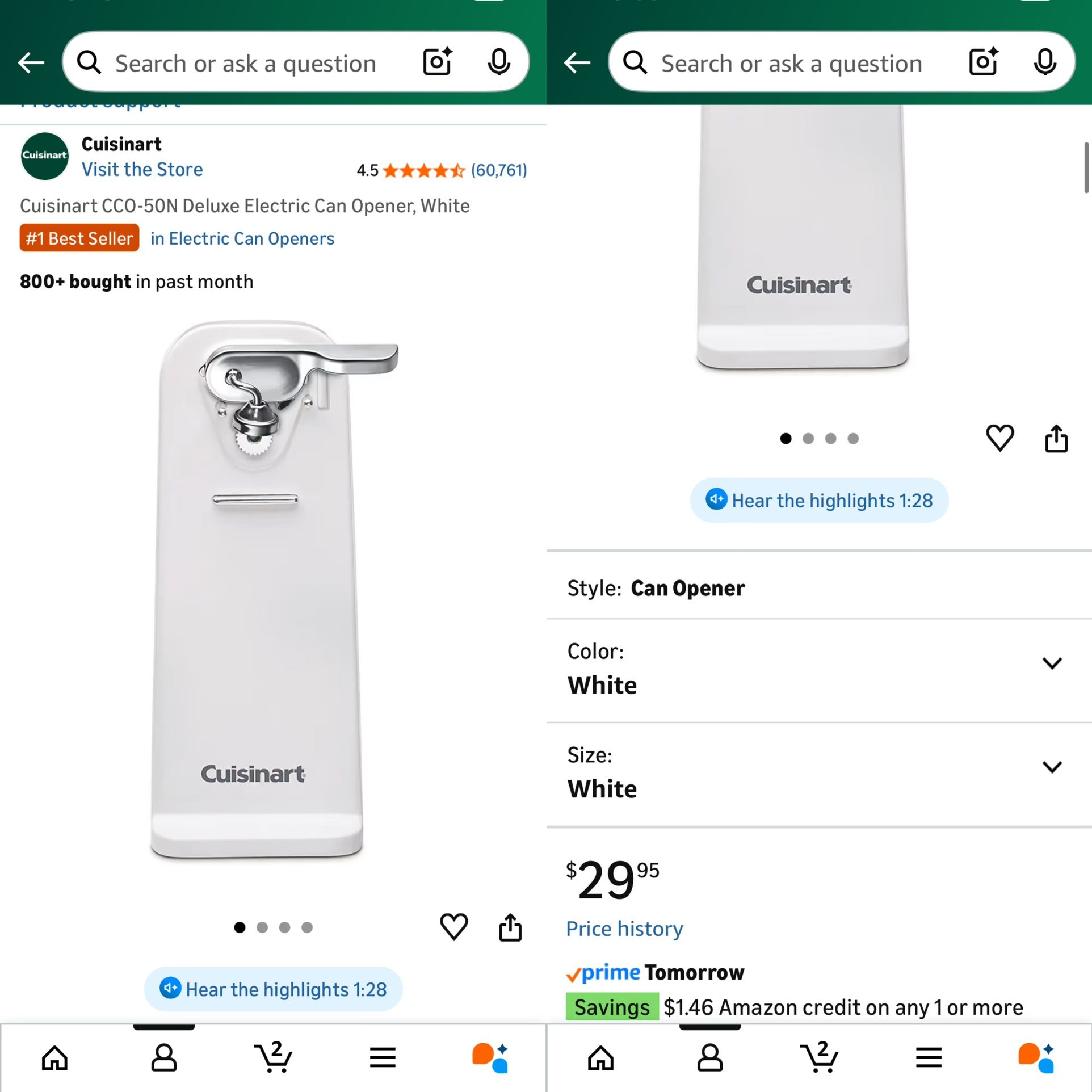Tap the microphone voice search in the right screen
The image size is (1092, 1092).
(1044, 62)
